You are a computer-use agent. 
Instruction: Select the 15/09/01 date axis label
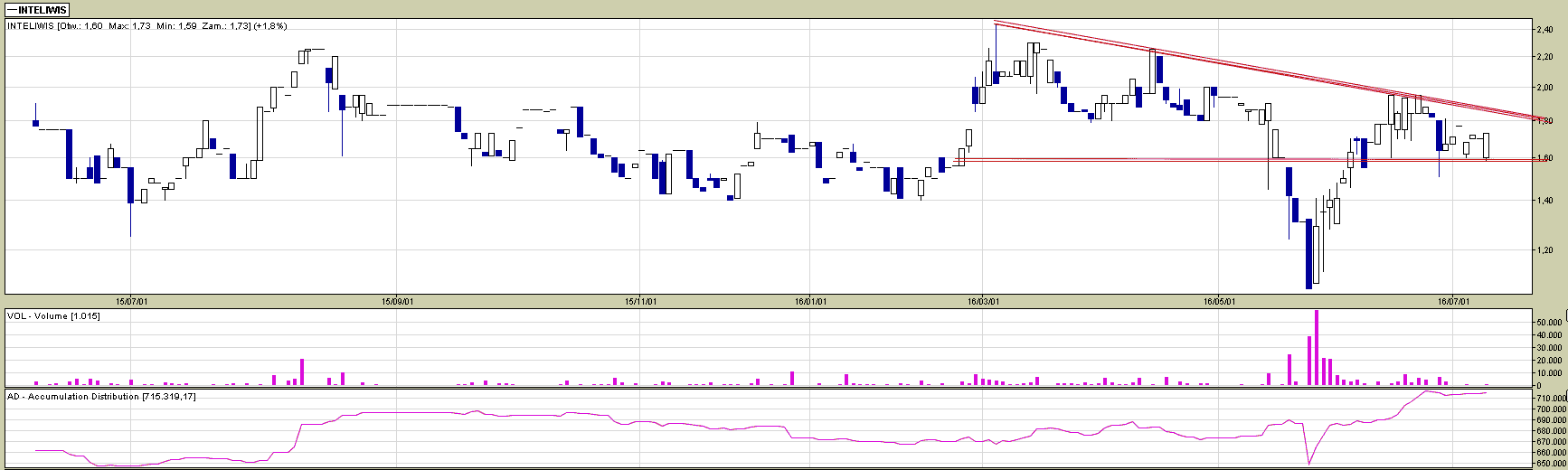pos(398,301)
